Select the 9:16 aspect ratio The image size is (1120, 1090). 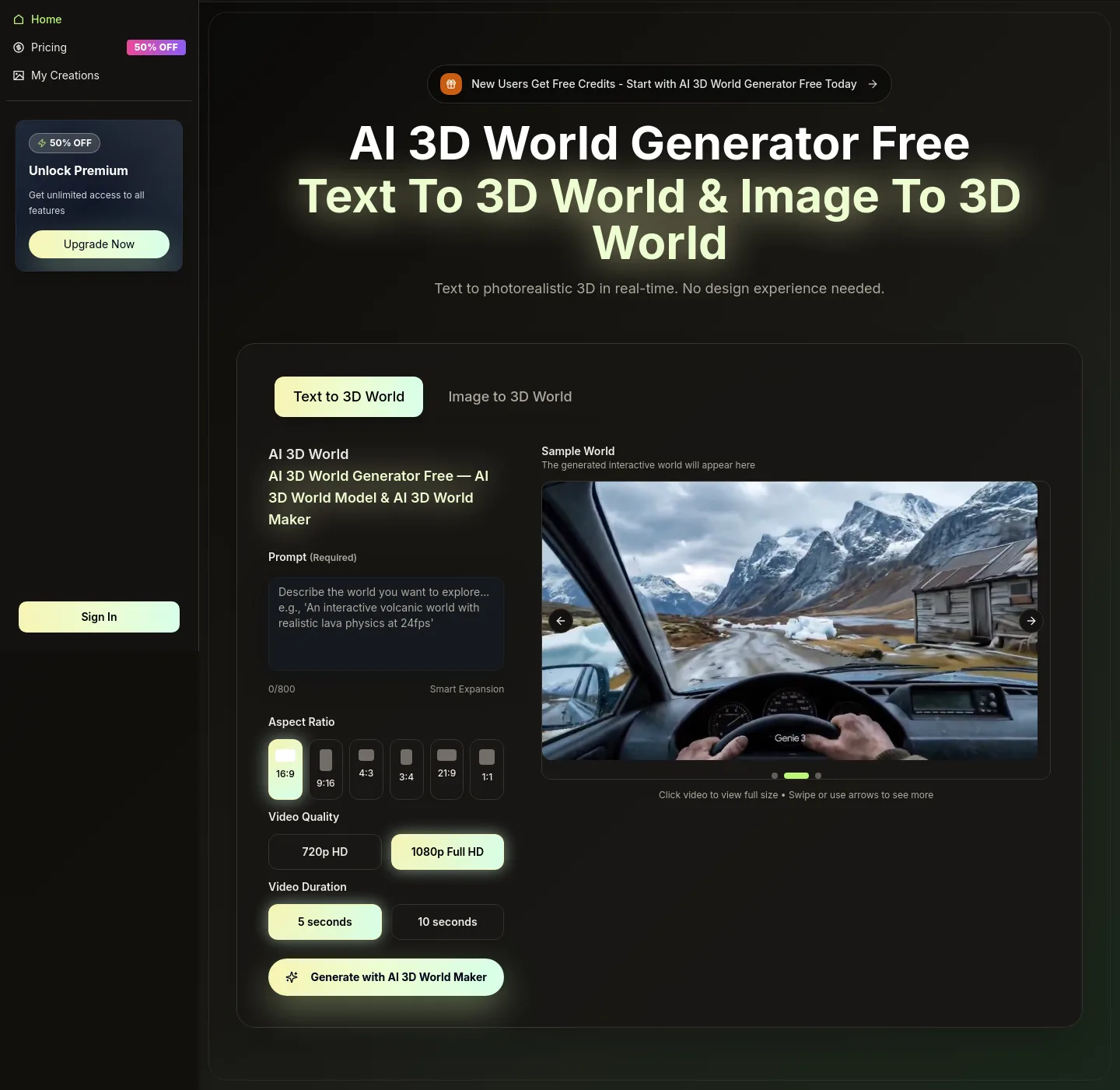coord(326,769)
